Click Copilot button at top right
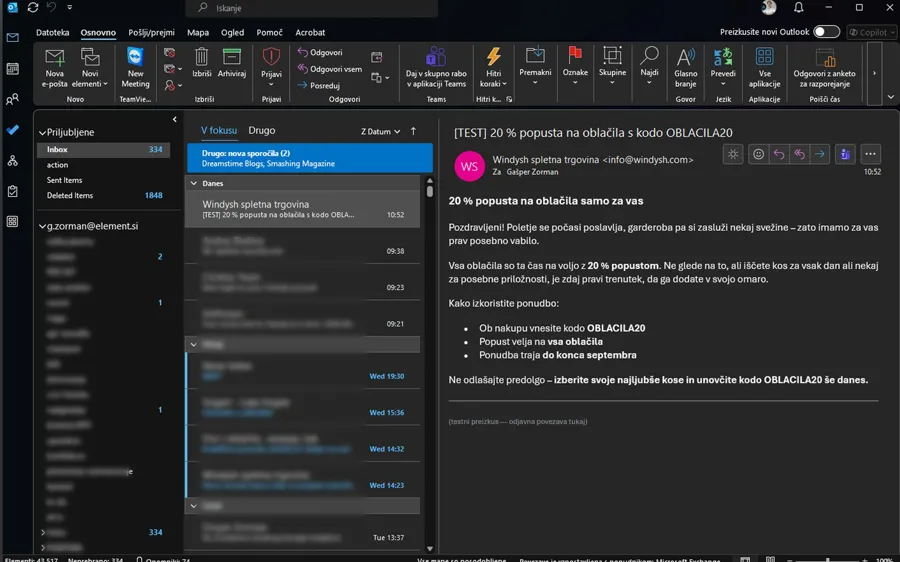This screenshot has width=900, height=562. pos(872,32)
